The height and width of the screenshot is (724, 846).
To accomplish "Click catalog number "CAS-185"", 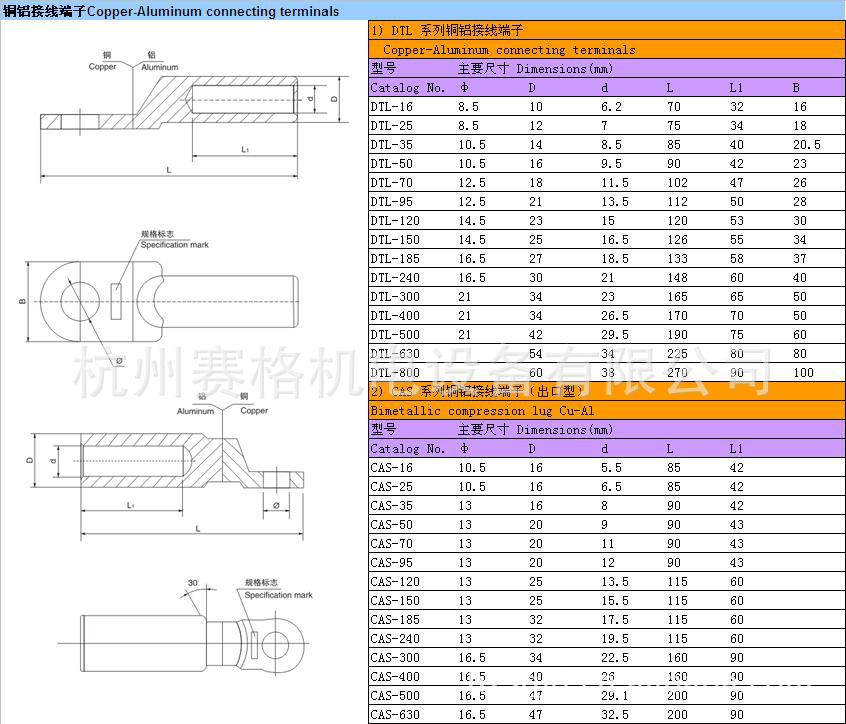I will pyautogui.click(x=395, y=620).
